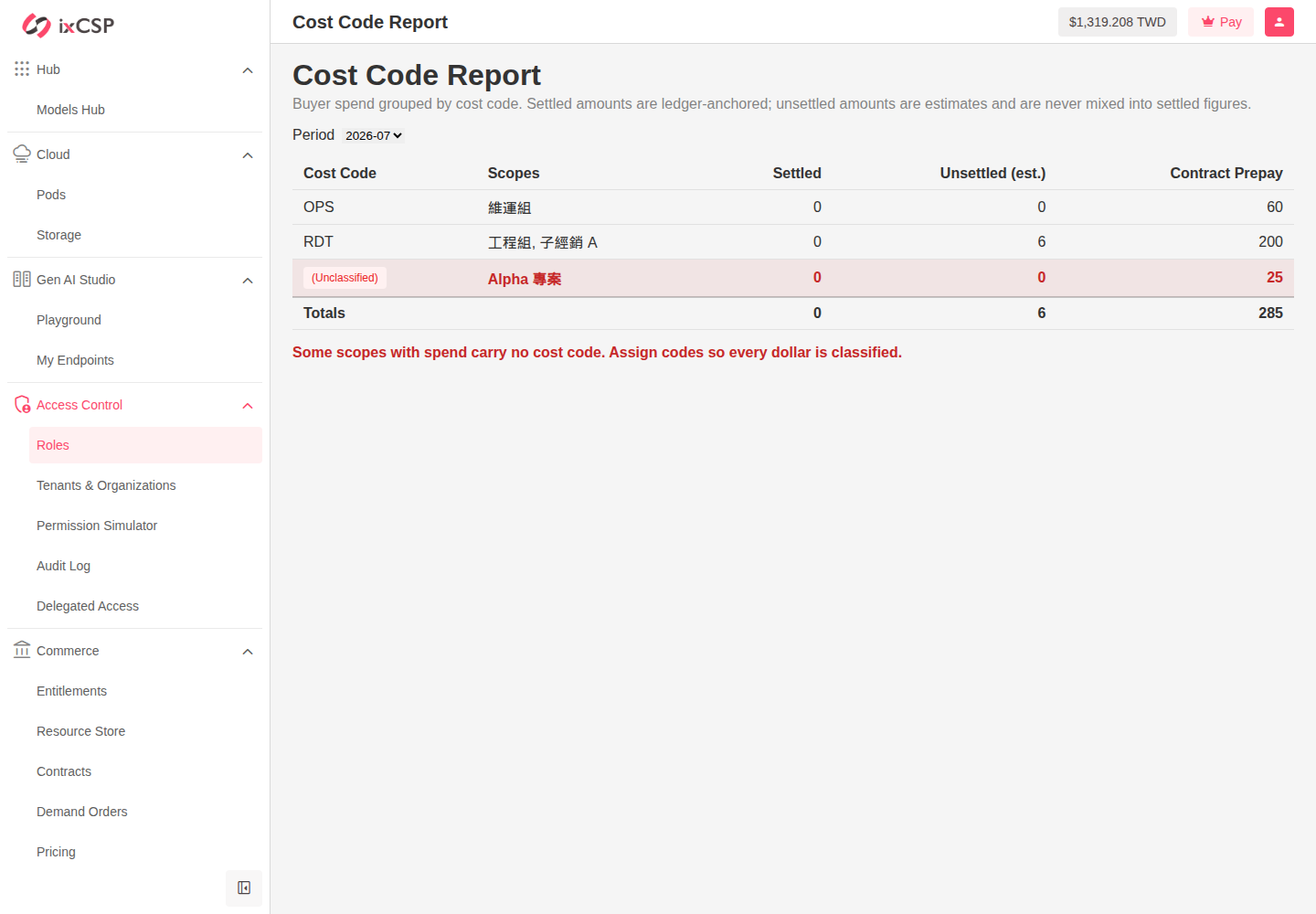Click RDT contract prepay value 200
This screenshot has height=914, width=1316.
tap(1270, 241)
